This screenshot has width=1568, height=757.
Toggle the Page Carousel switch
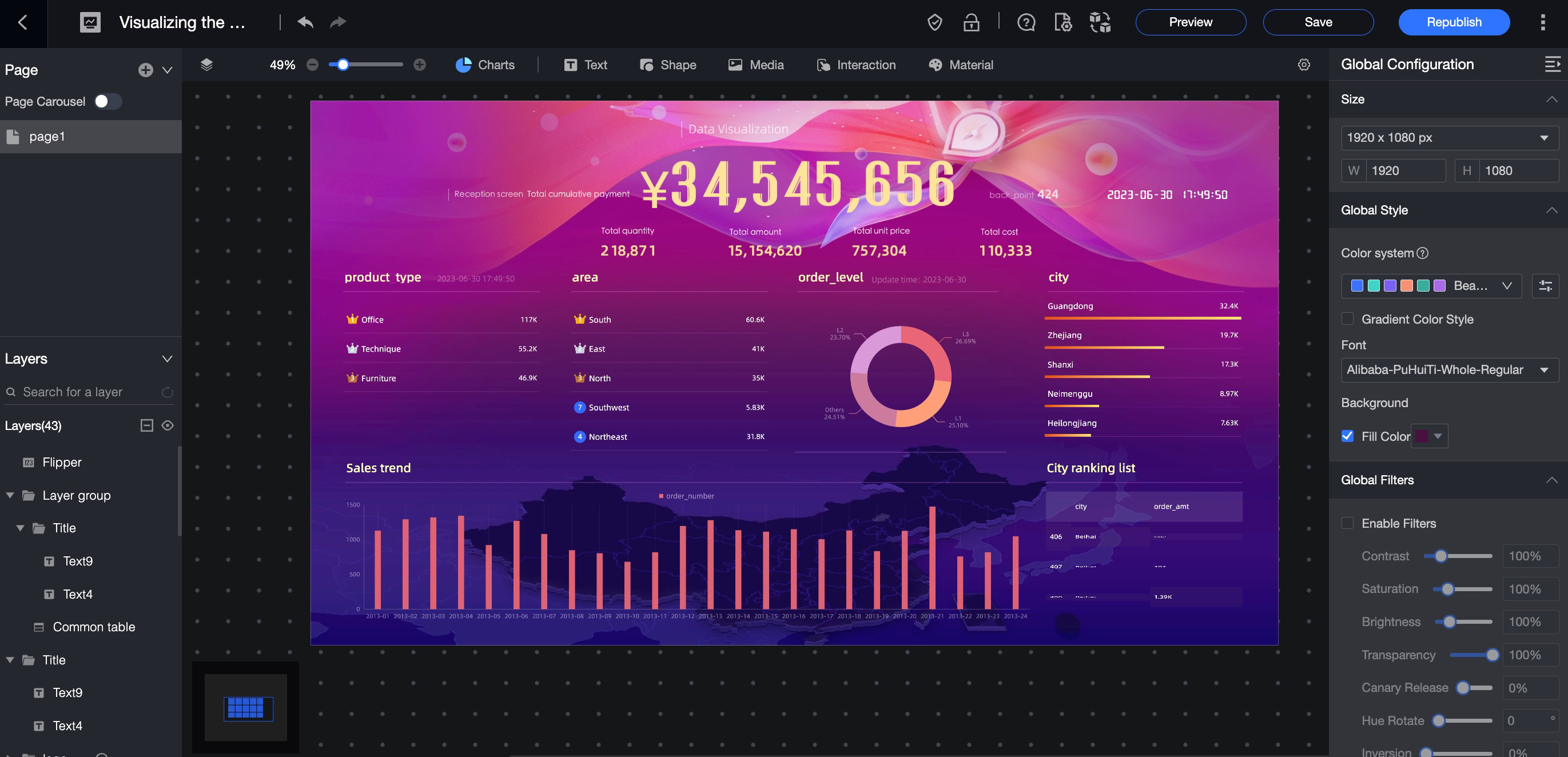(x=108, y=102)
